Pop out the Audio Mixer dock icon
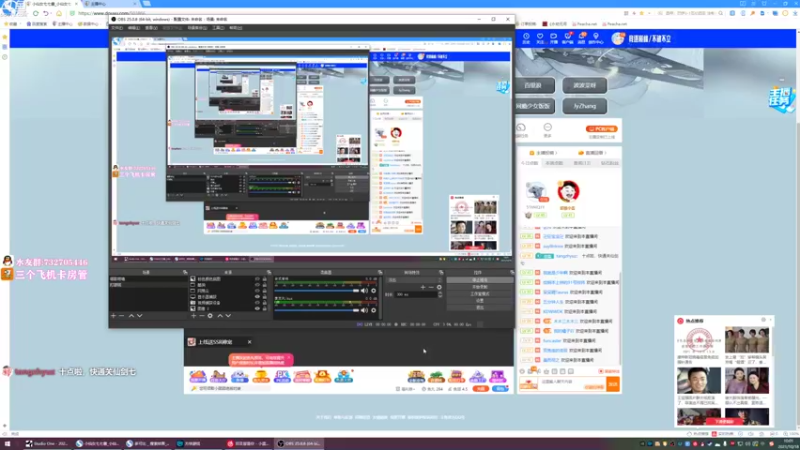The image size is (800, 450). click(380, 272)
